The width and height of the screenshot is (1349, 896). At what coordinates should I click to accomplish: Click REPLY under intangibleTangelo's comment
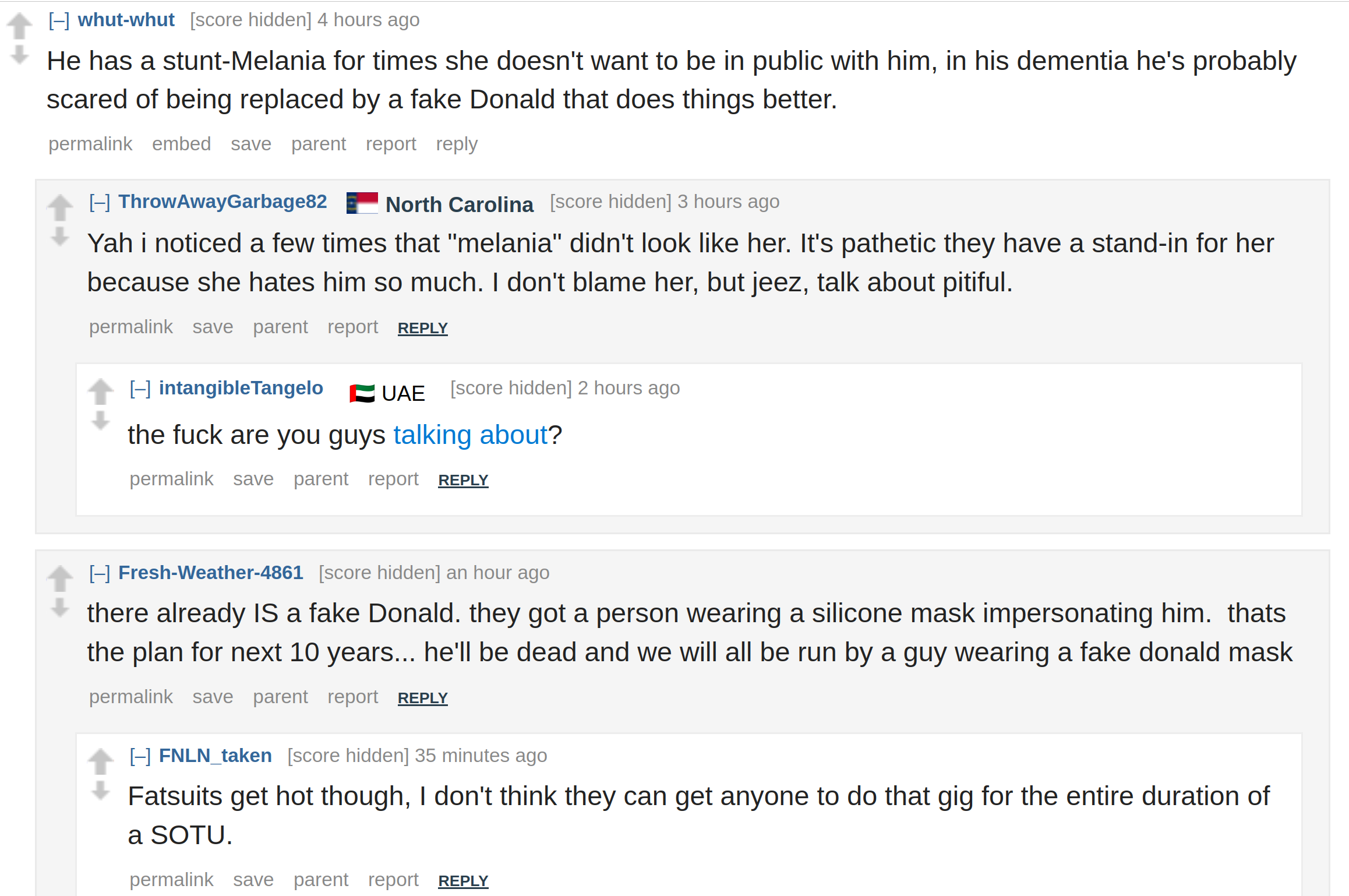pos(463,480)
